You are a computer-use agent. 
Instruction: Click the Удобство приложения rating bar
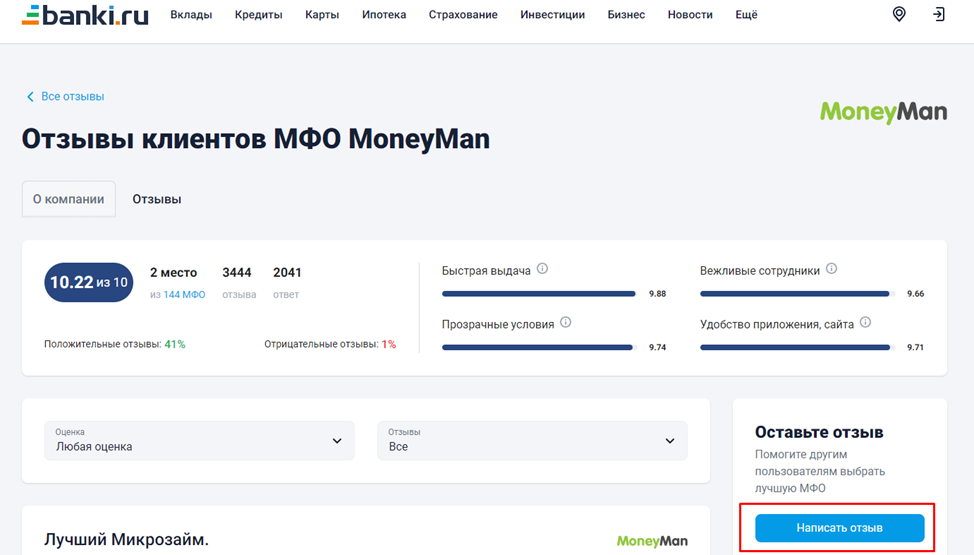tap(797, 347)
